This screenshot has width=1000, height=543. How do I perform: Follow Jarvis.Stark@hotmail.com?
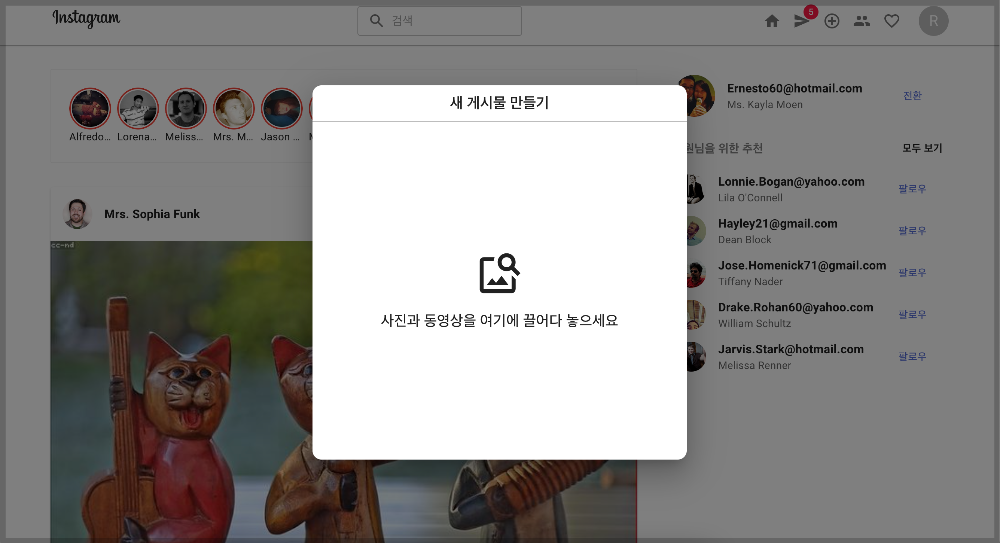[912, 357]
